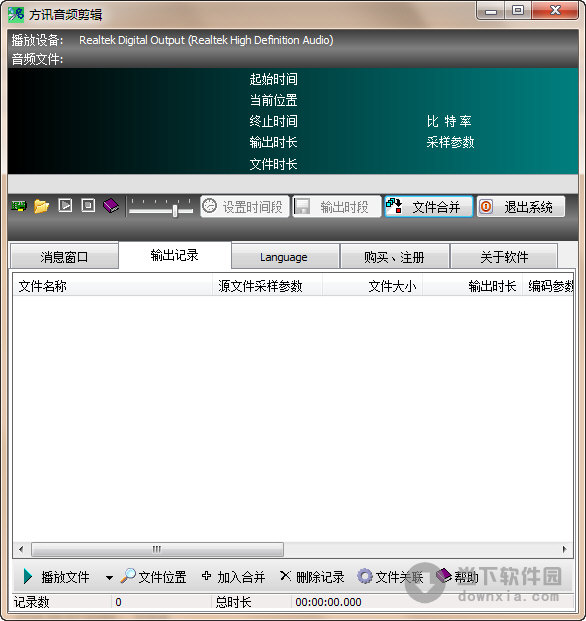Click the 退出系统 button
586x621 pixels.
pos(521,206)
